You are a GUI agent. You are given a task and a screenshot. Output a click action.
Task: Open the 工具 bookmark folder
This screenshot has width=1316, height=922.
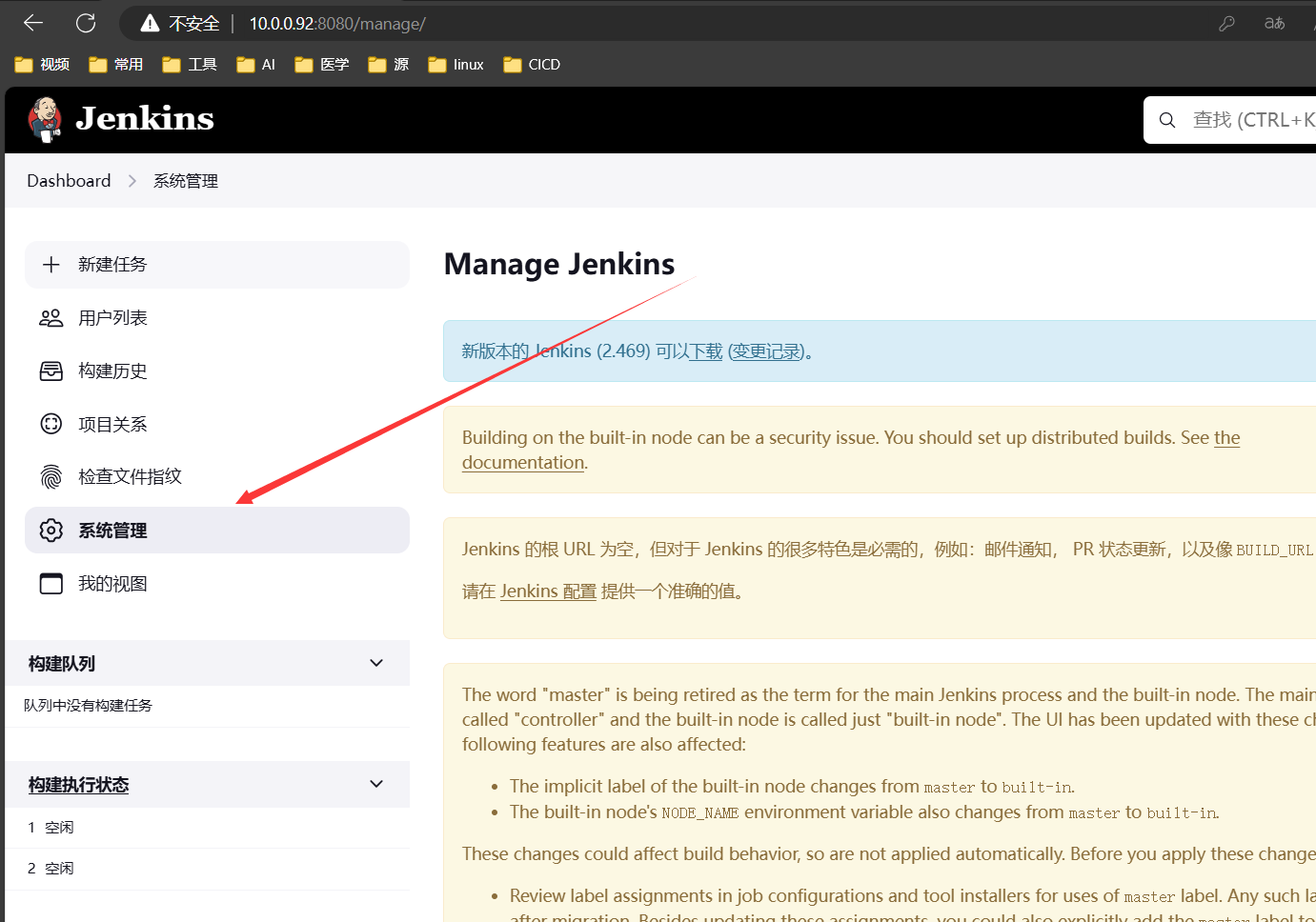(x=189, y=65)
